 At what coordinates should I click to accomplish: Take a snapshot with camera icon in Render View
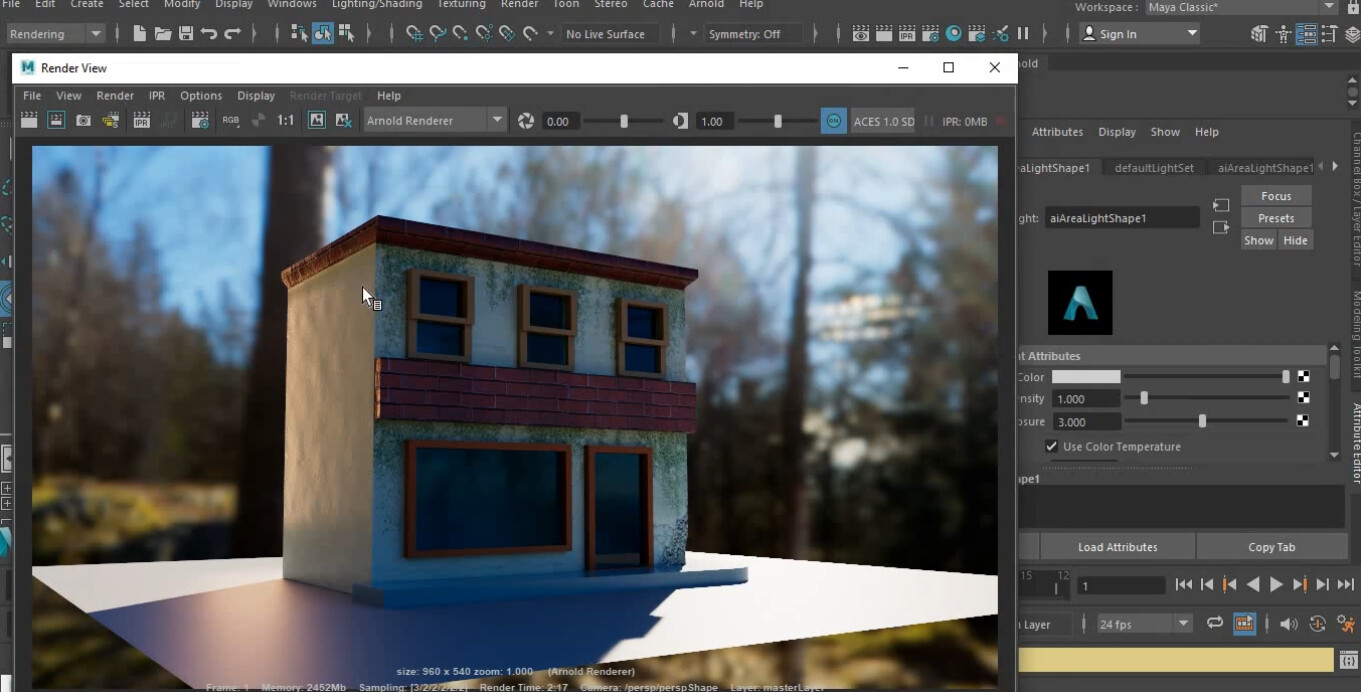[83, 121]
